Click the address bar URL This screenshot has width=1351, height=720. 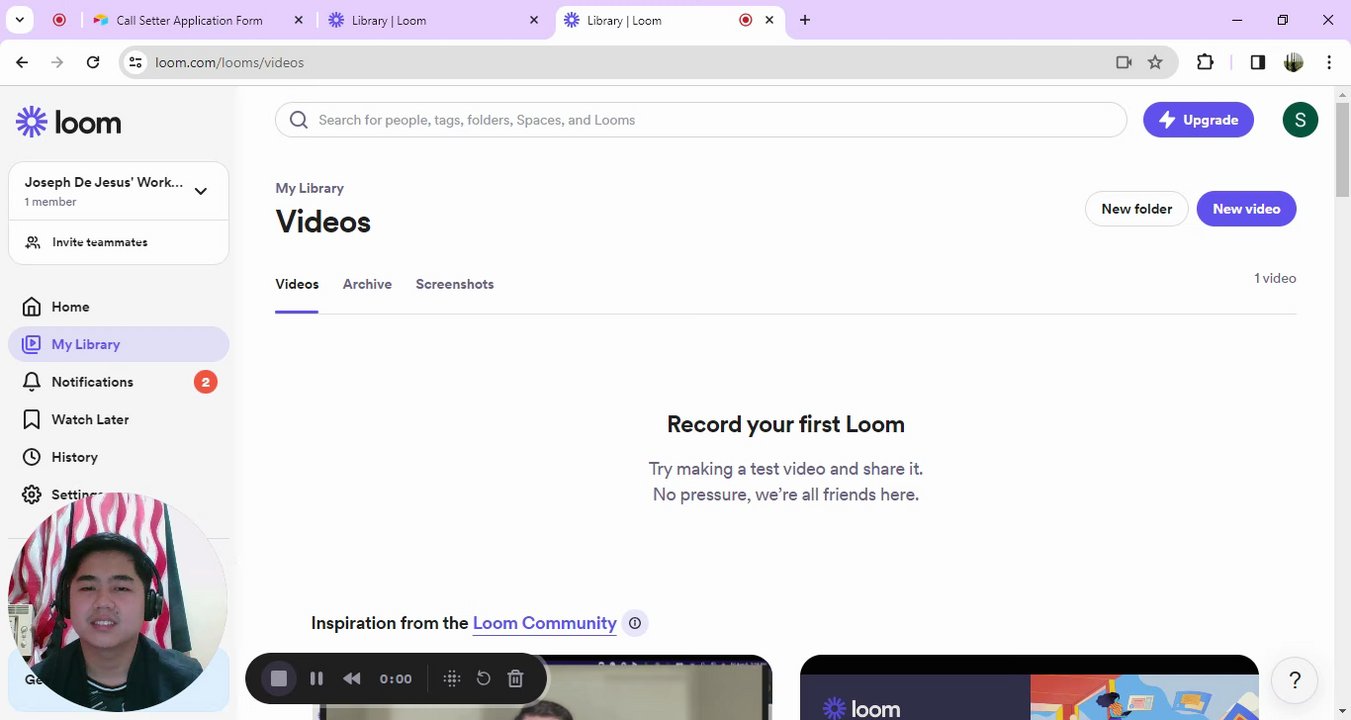coord(230,62)
